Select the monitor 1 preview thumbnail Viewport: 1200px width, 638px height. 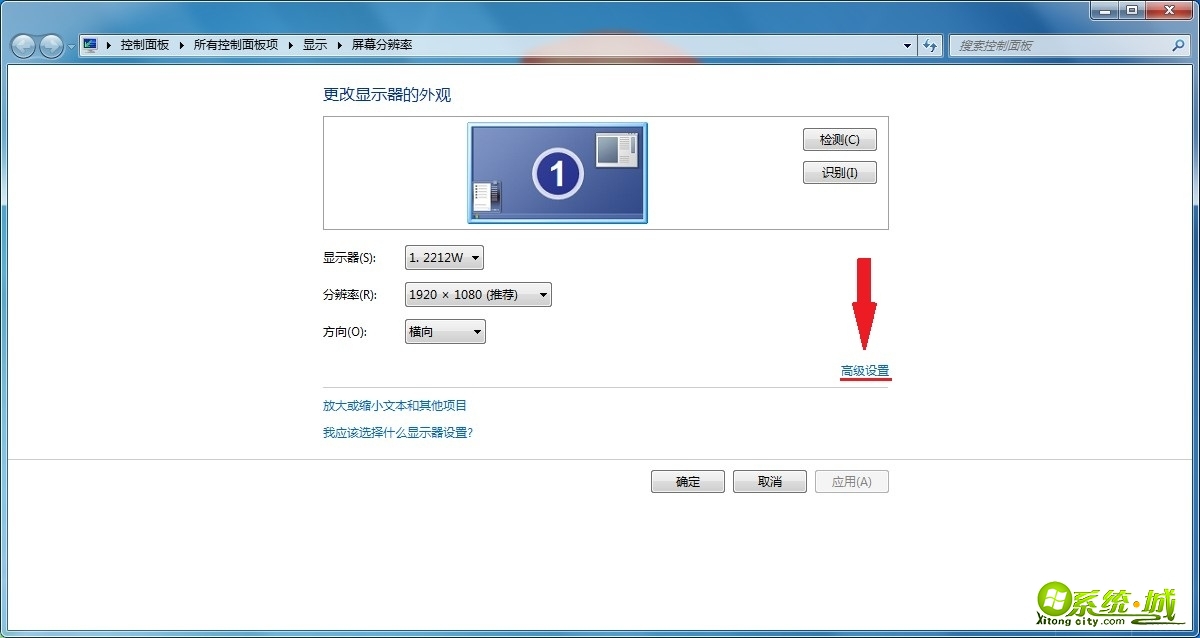(x=556, y=172)
